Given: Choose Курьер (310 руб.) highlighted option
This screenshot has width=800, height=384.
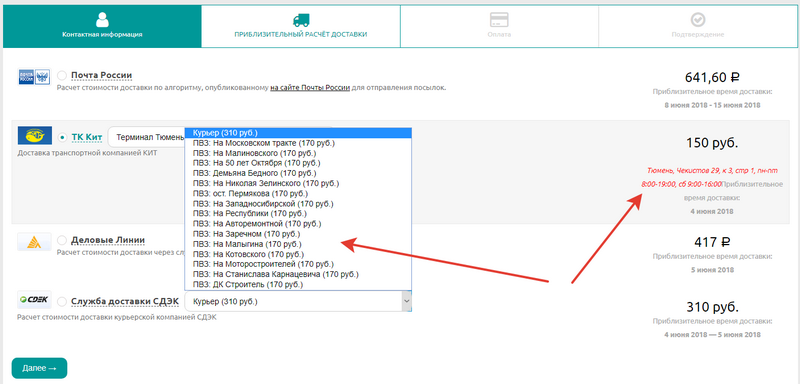Looking at the screenshot, I should (x=298, y=133).
